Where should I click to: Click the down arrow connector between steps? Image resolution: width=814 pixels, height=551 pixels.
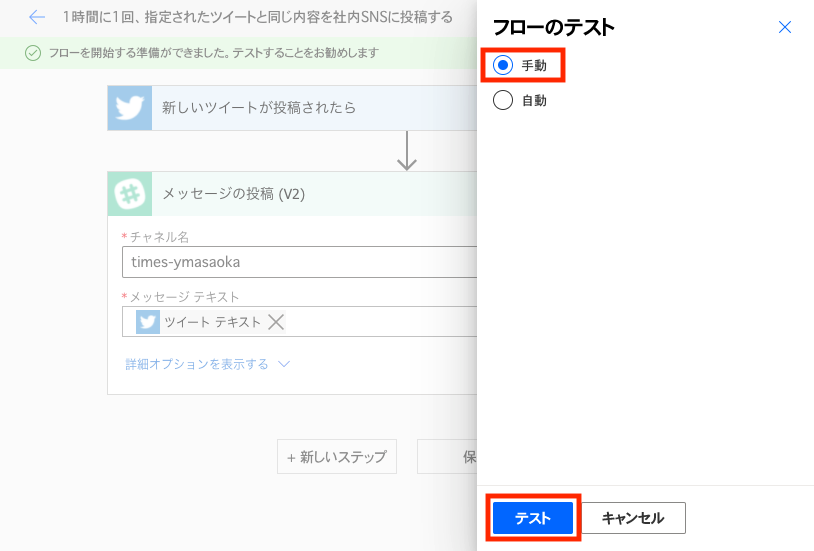406,151
